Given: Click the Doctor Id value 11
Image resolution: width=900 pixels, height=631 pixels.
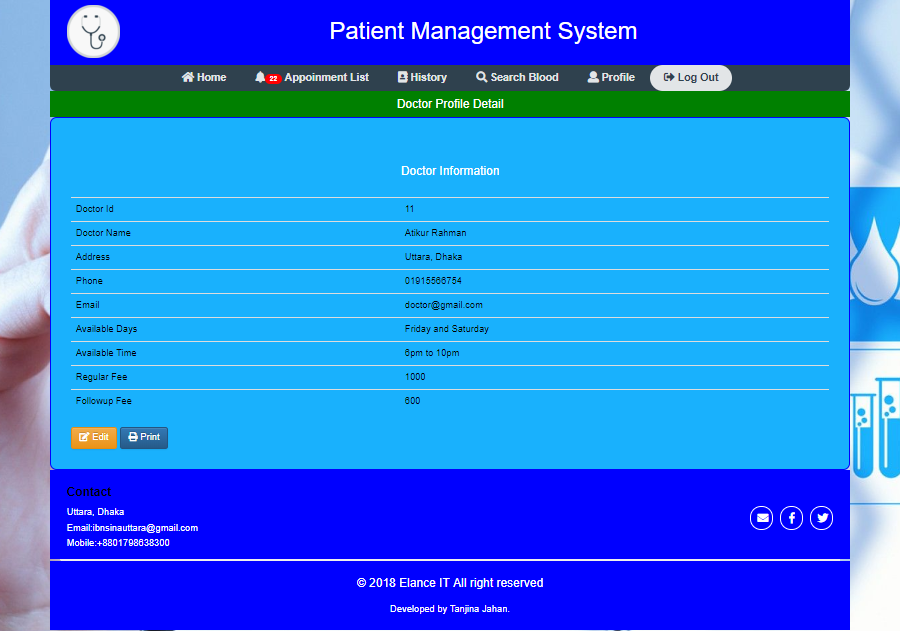Looking at the screenshot, I should click(x=409, y=209).
